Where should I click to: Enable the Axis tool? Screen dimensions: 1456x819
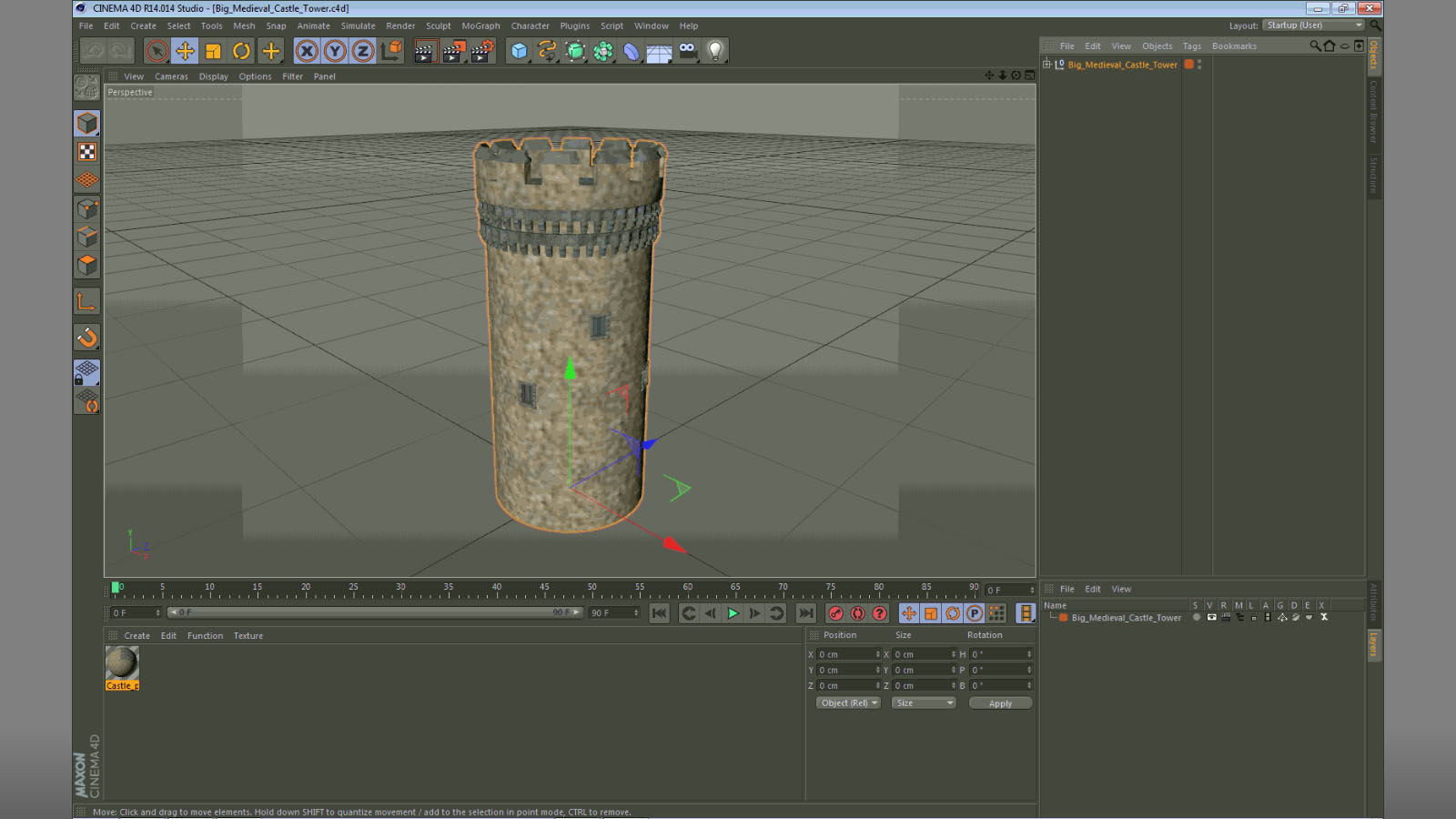(x=86, y=301)
